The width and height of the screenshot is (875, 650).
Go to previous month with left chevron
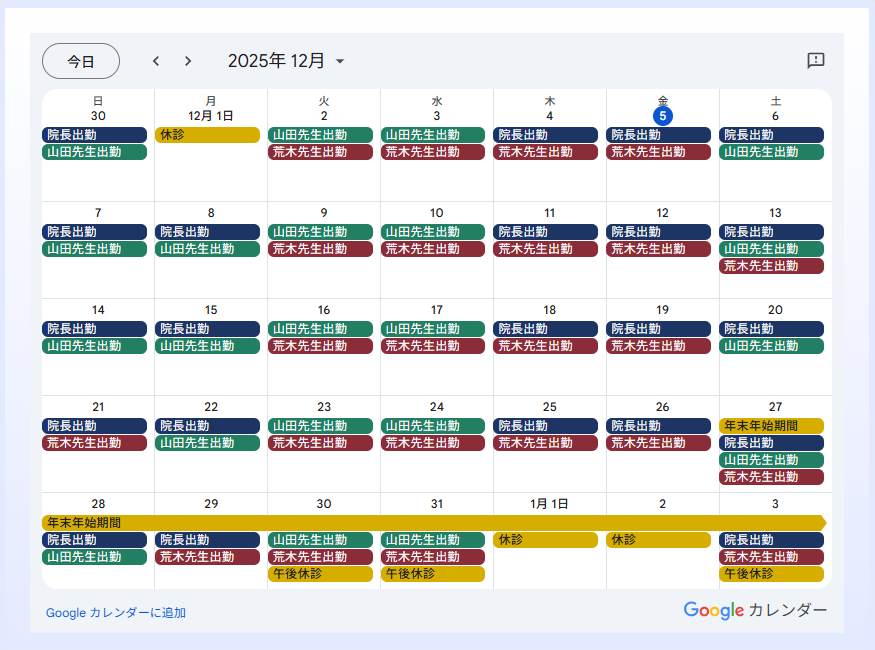[156, 61]
